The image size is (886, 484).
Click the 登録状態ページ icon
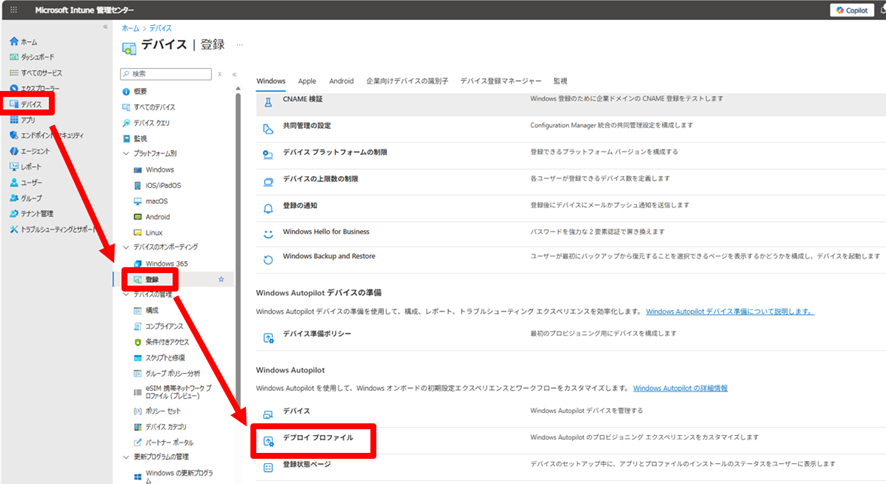(x=267, y=467)
